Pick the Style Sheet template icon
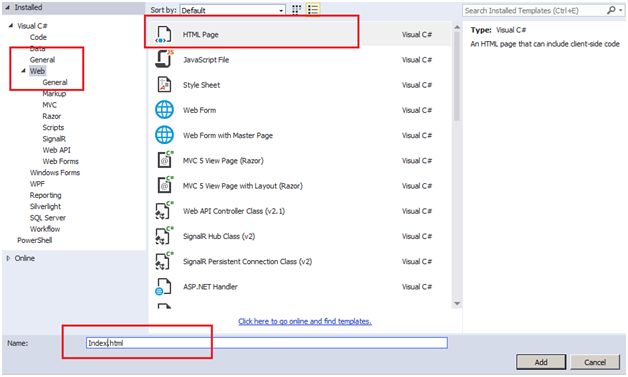This screenshot has height=377, width=628. 164,85
